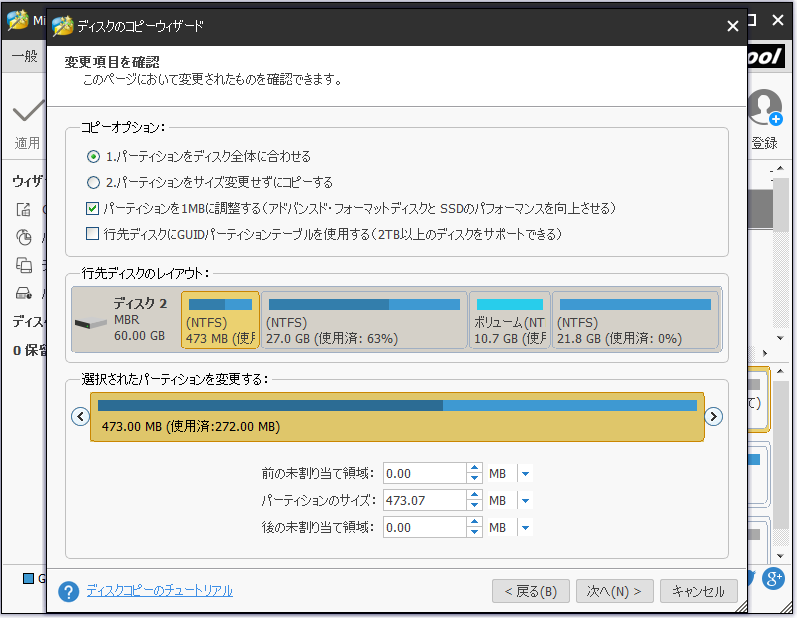Increase partition size value with up arrow
The height and width of the screenshot is (618, 797).
tap(474, 496)
